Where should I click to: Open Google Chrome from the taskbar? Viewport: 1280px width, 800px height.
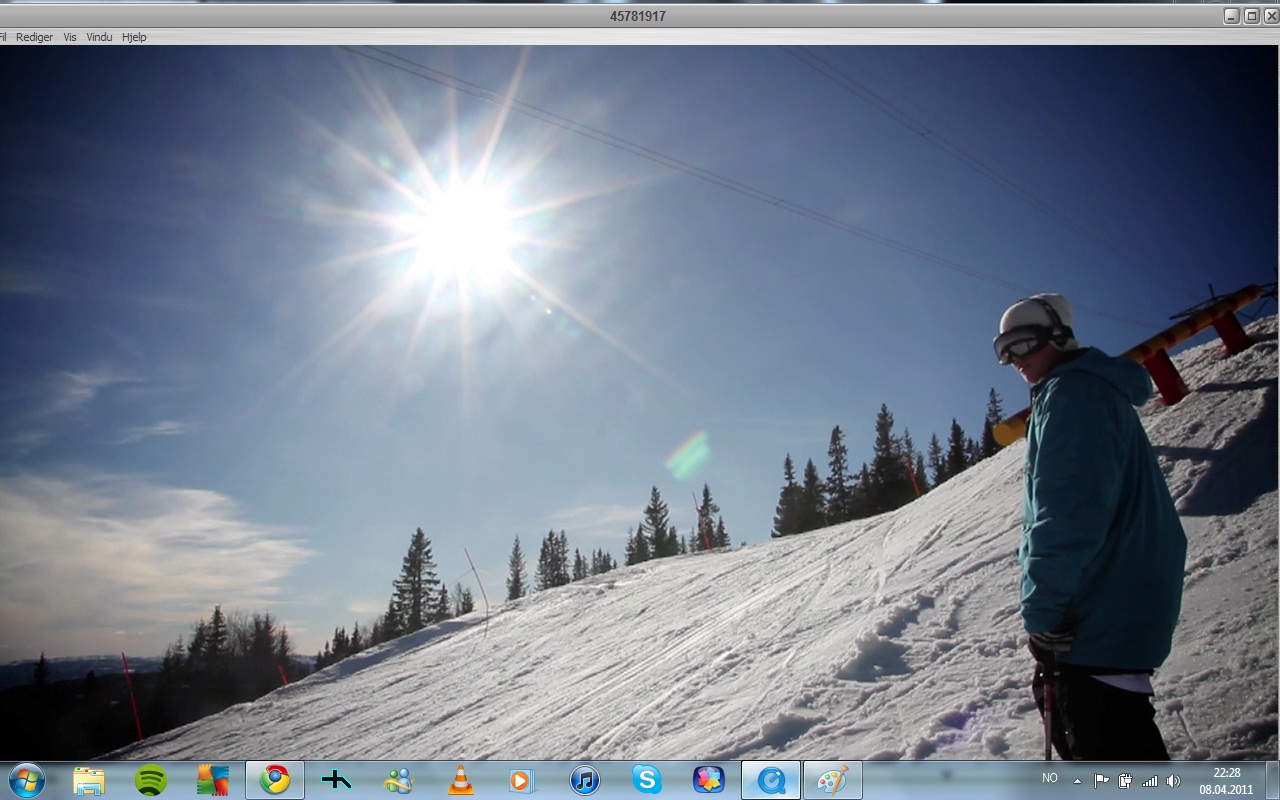coord(275,779)
